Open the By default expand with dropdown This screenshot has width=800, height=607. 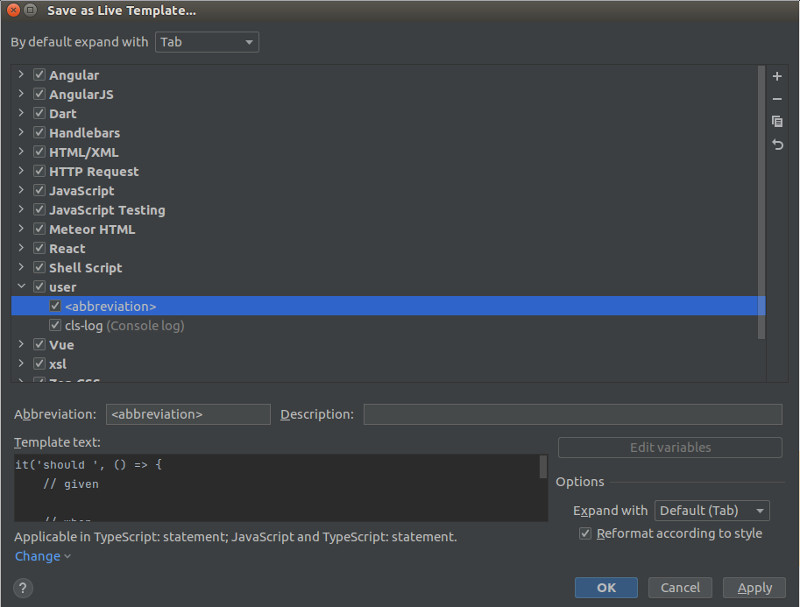tap(207, 42)
